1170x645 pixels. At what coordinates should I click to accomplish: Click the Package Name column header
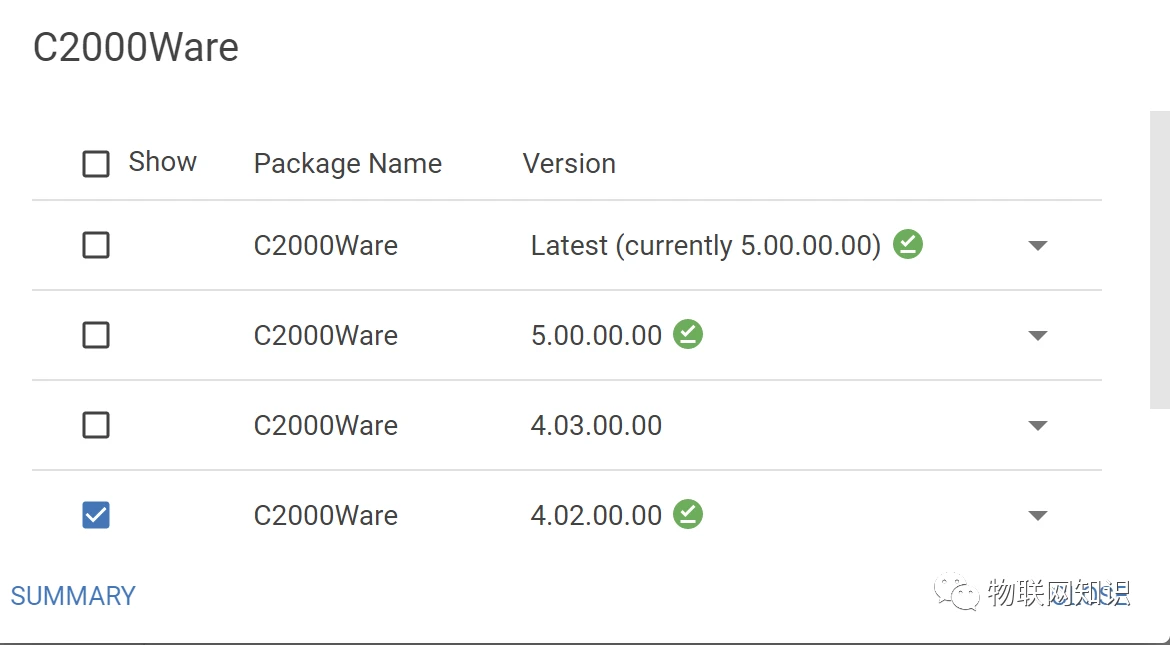pos(347,164)
